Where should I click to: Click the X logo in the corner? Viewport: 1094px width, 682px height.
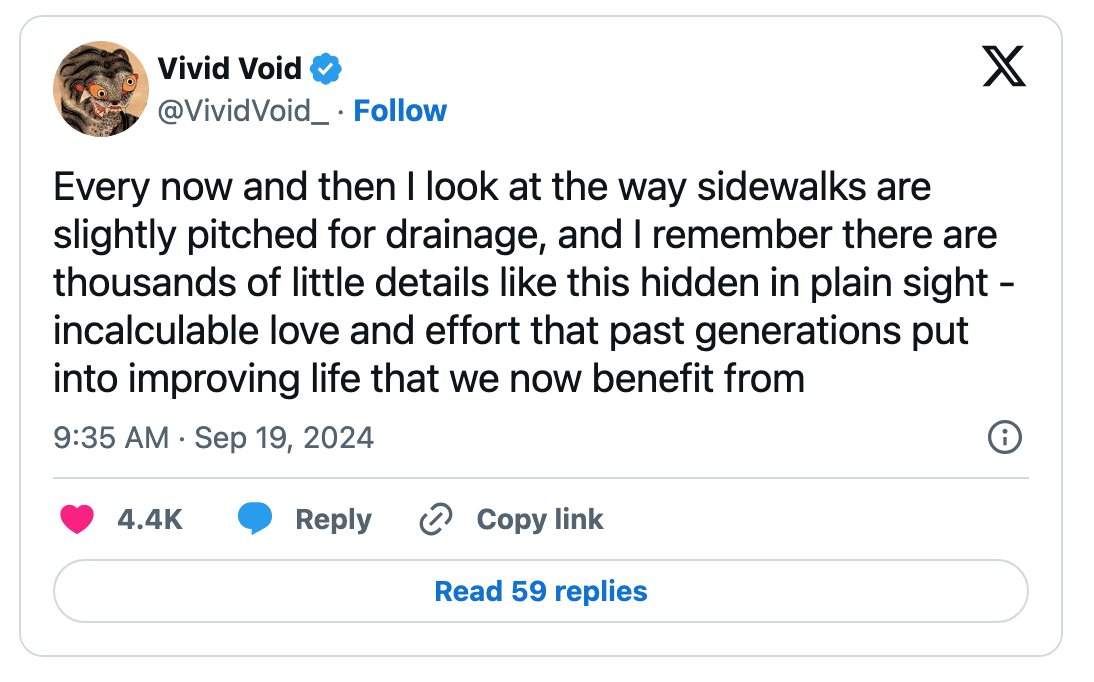1004,66
